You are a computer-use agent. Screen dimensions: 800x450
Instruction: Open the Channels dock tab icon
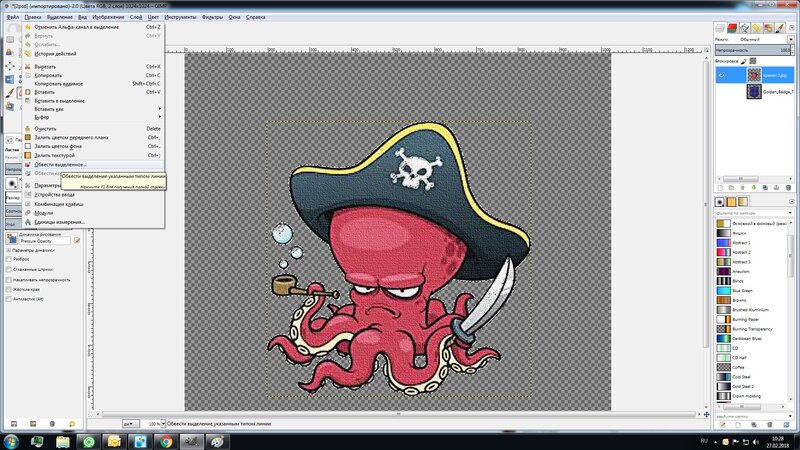[732, 28]
